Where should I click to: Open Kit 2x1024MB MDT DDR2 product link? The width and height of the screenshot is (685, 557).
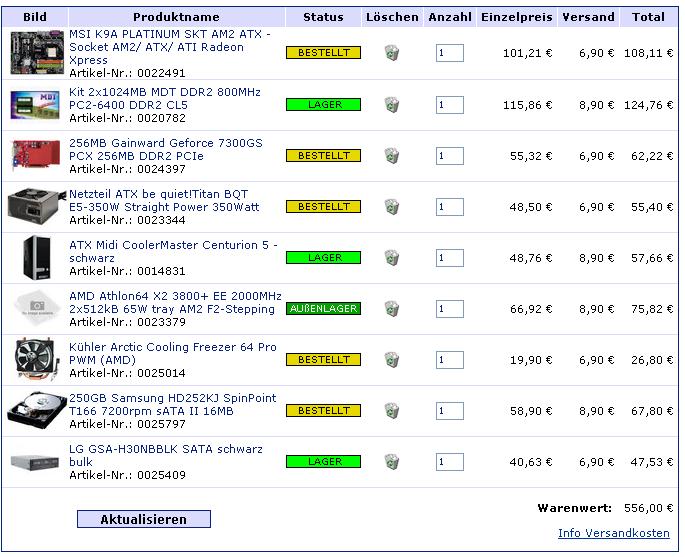click(165, 98)
